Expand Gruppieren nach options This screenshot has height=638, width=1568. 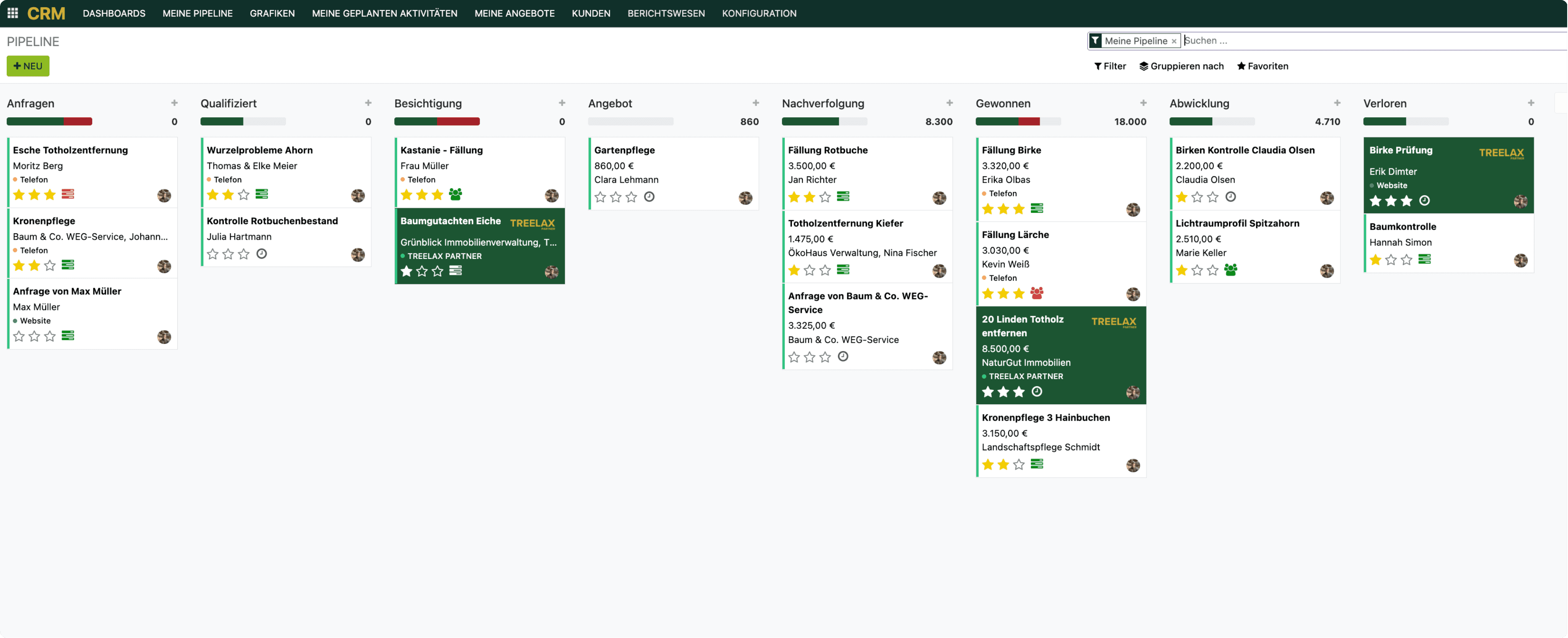click(1182, 66)
